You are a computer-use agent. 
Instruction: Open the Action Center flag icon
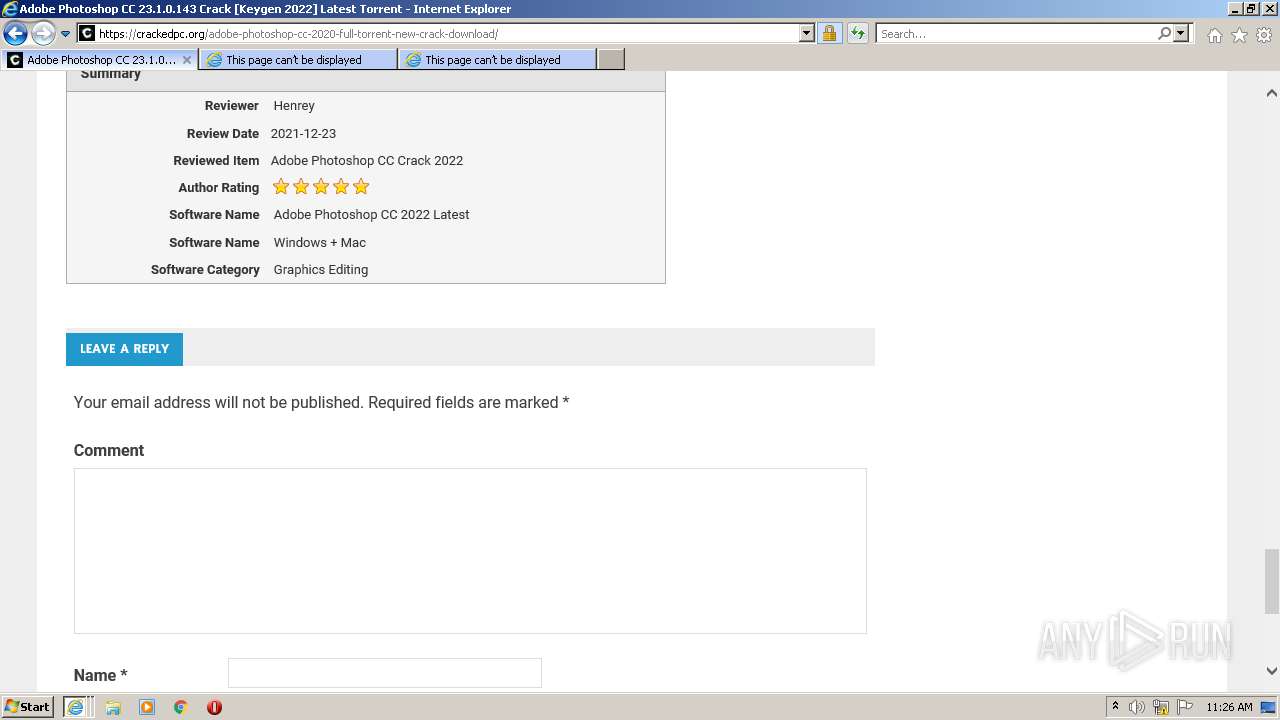(1185, 707)
